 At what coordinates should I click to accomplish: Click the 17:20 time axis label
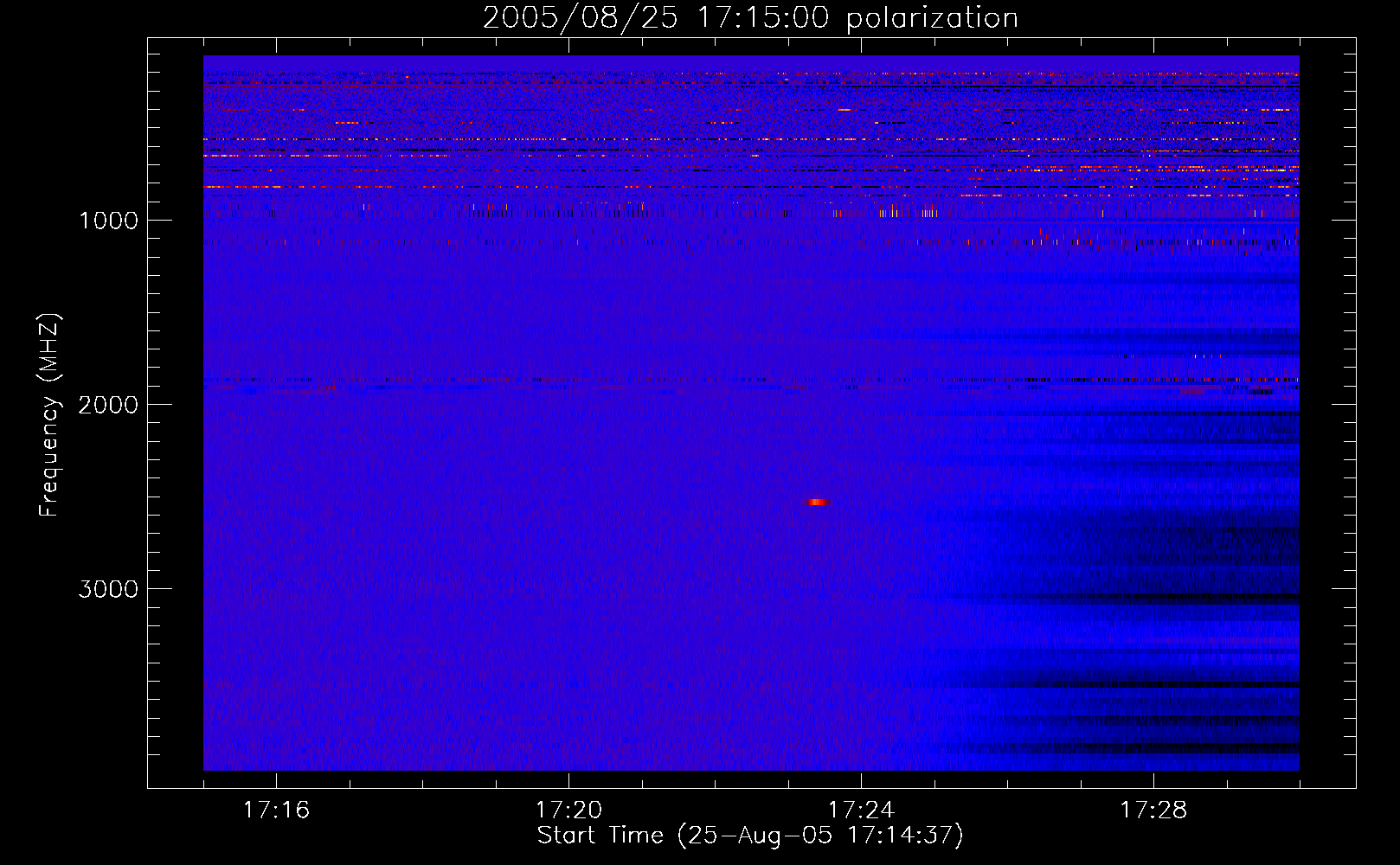[x=568, y=811]
